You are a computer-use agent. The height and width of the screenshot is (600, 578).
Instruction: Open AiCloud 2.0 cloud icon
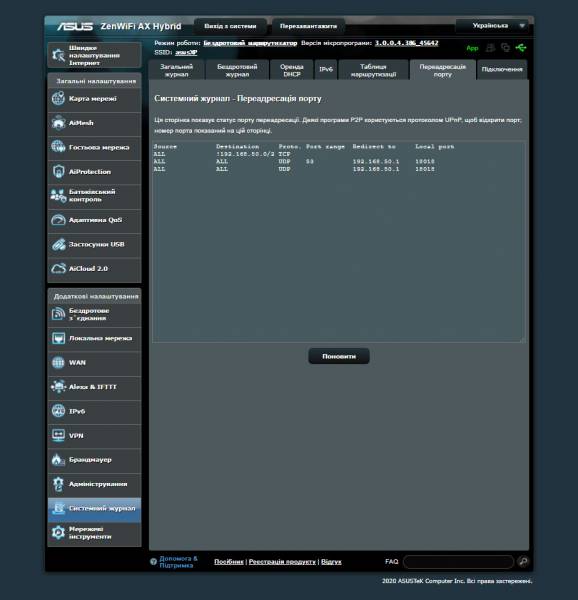pos(58,269)
